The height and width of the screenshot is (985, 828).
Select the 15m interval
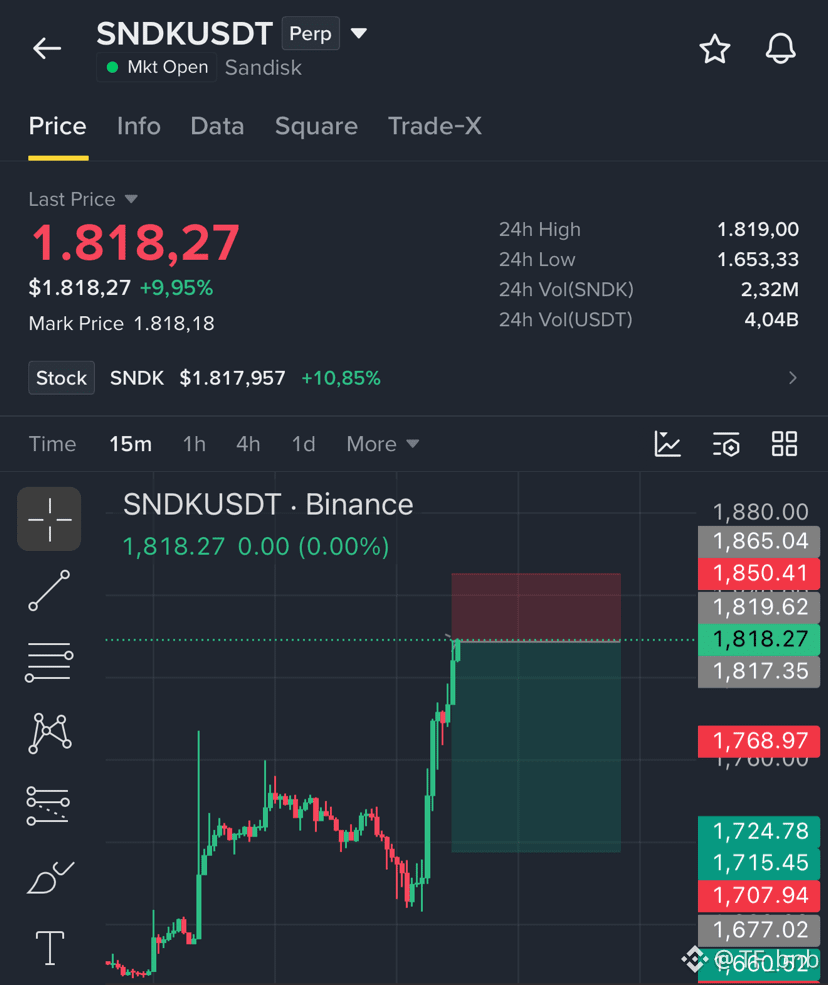(x=131, y=444)
